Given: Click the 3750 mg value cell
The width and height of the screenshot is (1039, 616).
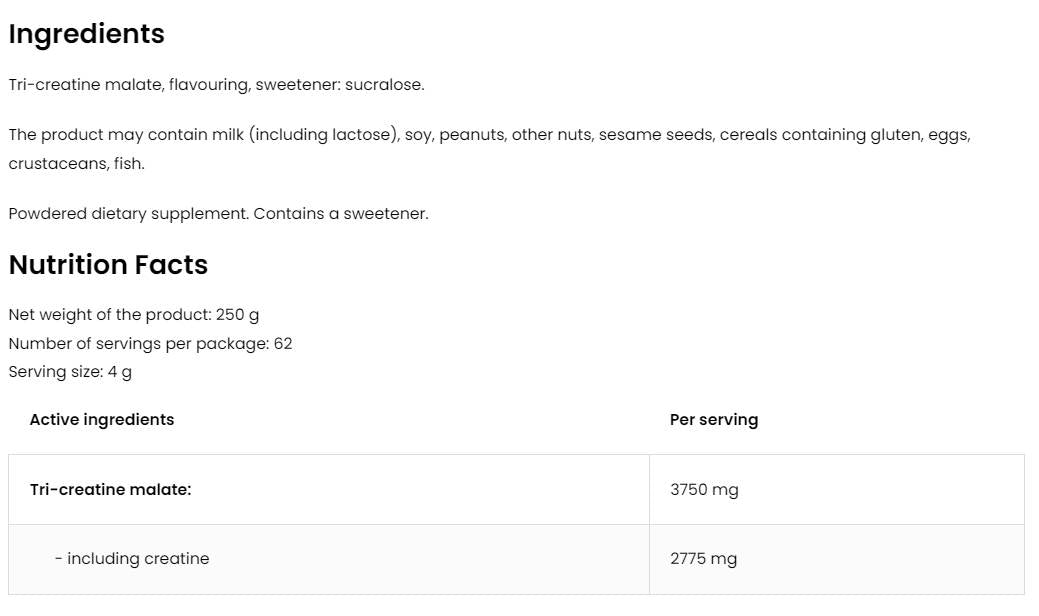Looking at the screenshot, I should pyautogui.click(x=704, y=490).
